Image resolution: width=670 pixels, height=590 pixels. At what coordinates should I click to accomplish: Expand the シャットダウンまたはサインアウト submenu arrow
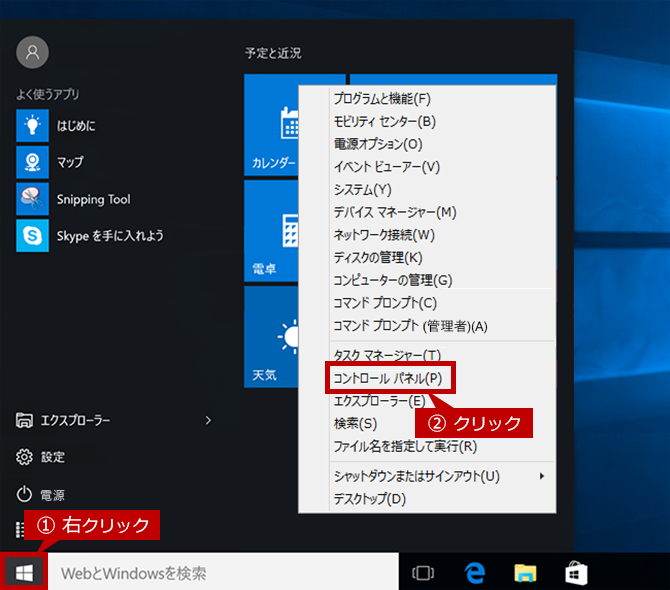click(542, 476)
